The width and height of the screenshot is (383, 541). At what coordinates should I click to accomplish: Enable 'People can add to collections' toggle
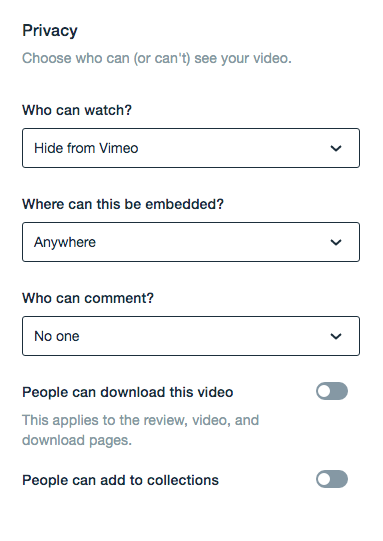pyautogui.click(x=332, y=479)
